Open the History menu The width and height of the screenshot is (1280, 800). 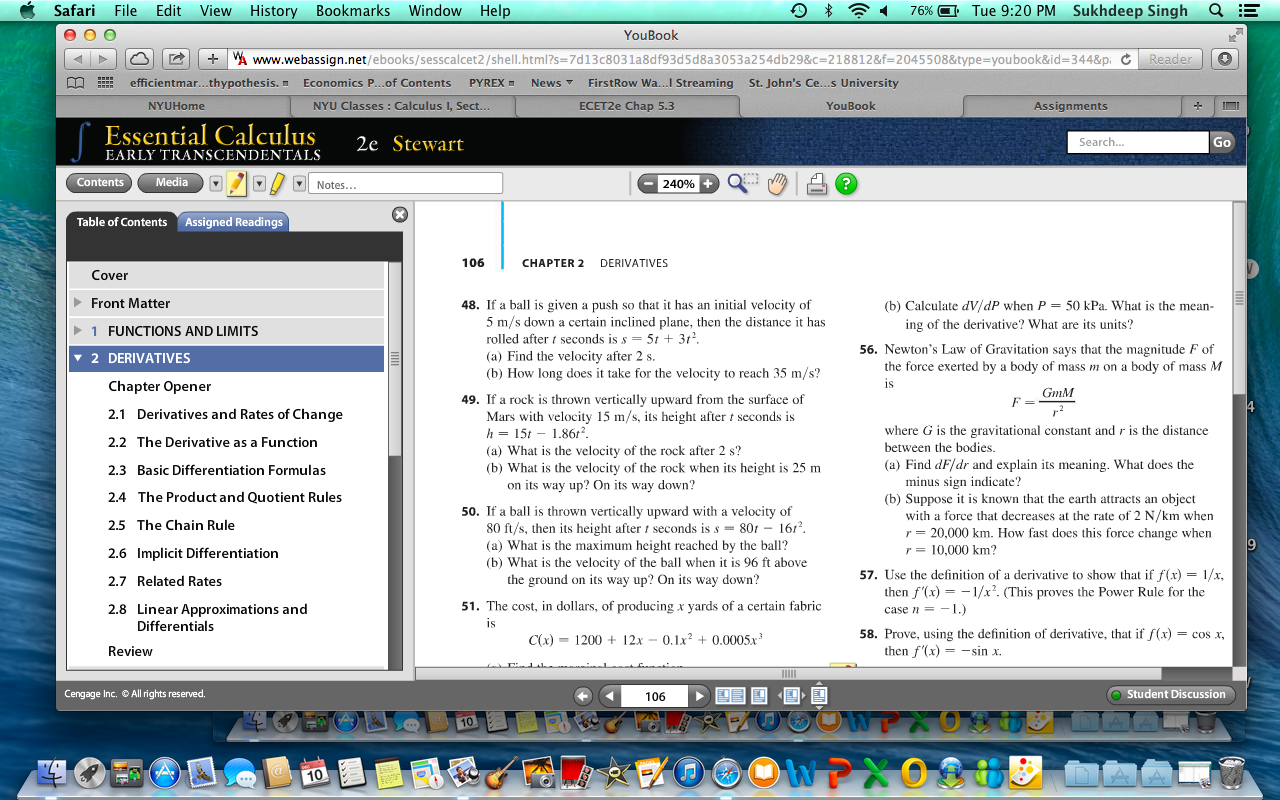click(274, 11)
